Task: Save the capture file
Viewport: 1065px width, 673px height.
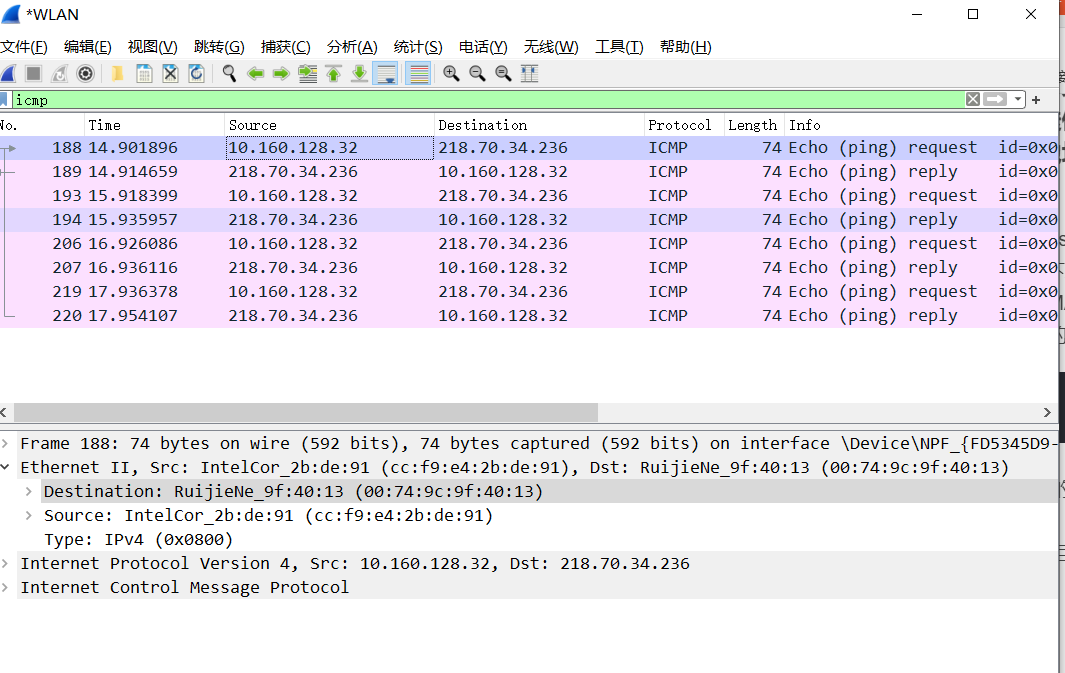Action: tap(144, 73)
